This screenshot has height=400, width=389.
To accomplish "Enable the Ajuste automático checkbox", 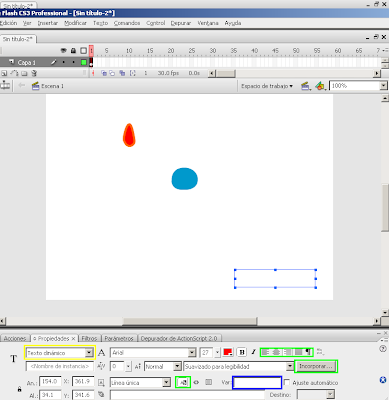I will click(287, 382).
